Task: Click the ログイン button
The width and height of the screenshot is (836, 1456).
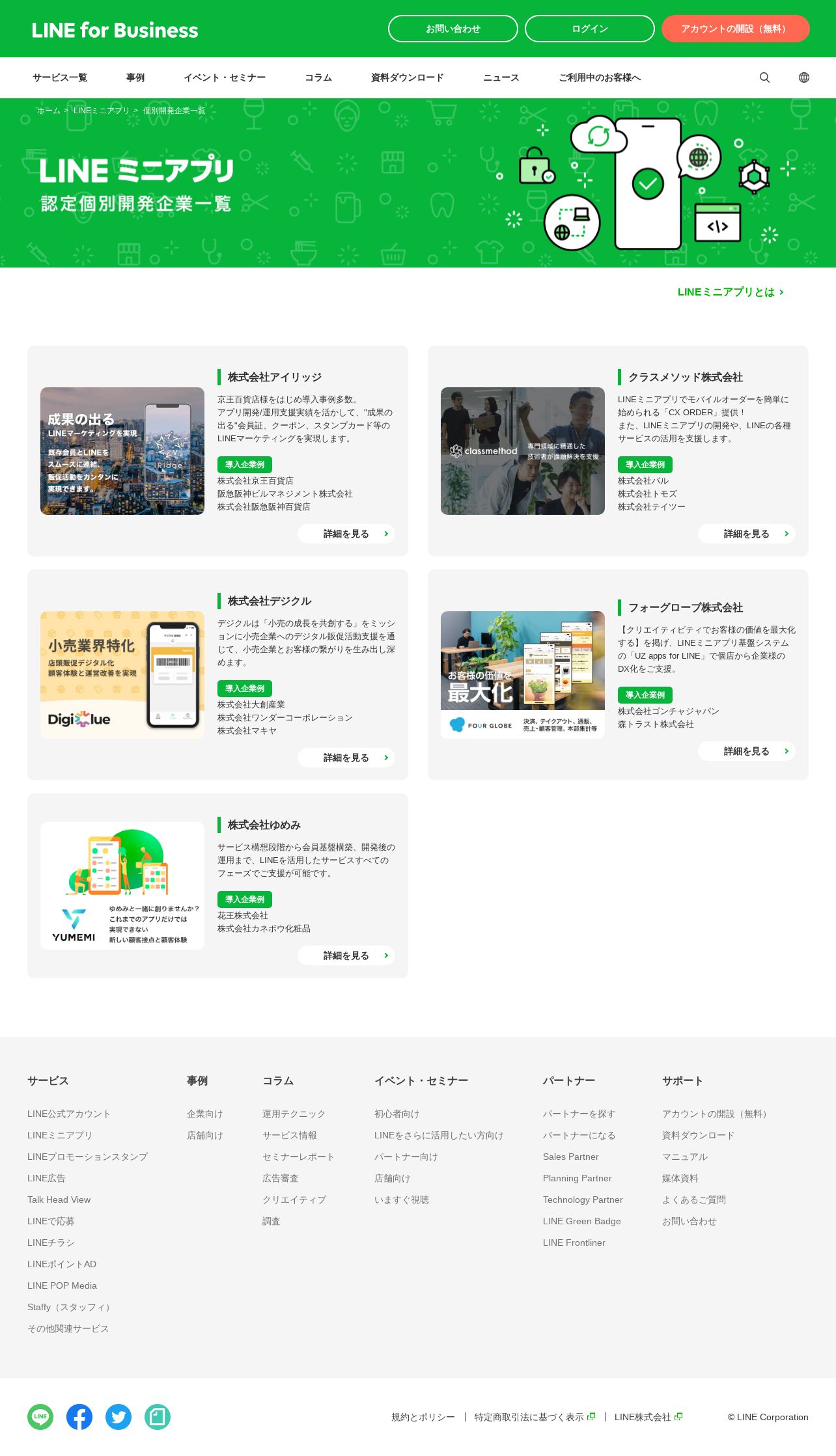Action: tap(590, 29)
